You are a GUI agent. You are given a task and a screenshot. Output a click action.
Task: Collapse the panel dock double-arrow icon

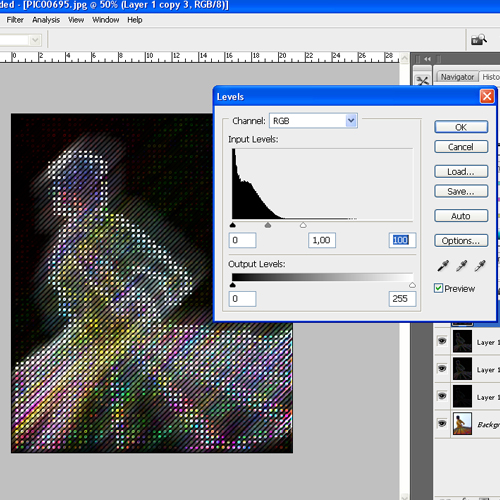427,59
